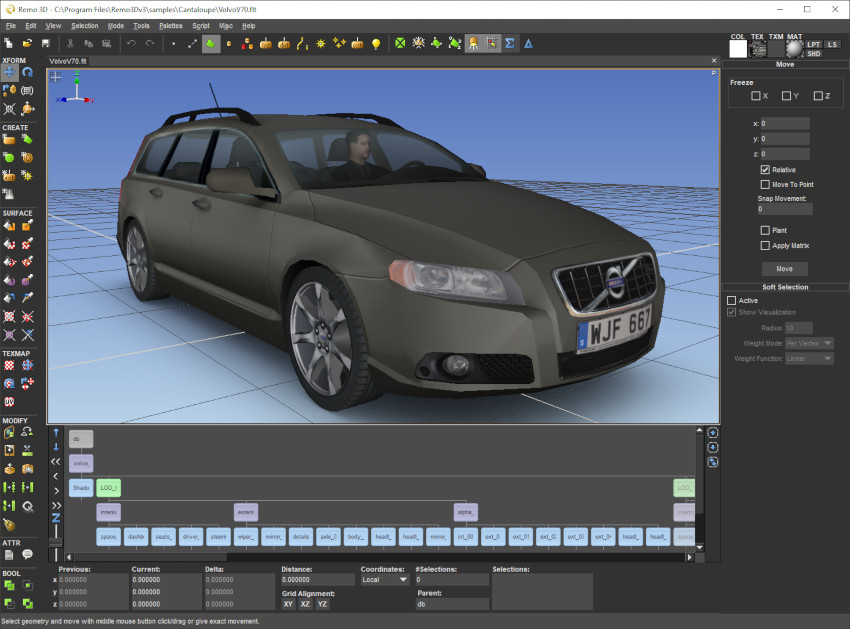Click the MAT material sphere icon
The width and height of the screenshot is (850, 629).
(x=794, y=48)
